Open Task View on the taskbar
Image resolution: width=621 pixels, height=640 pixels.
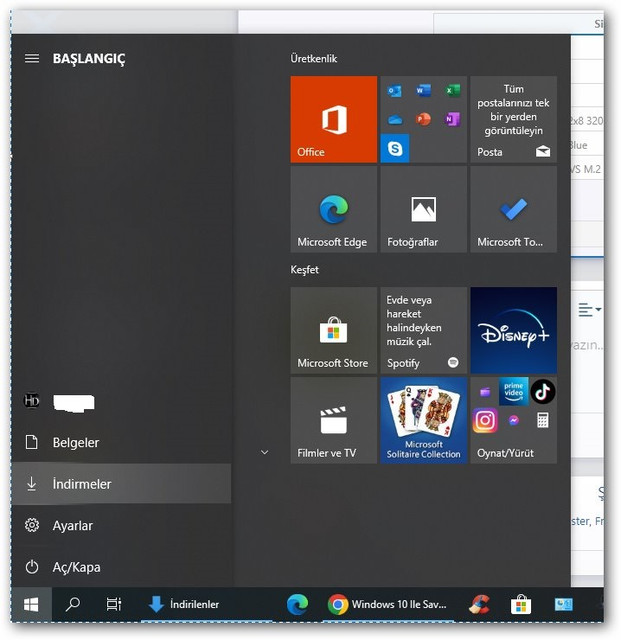click(x=114, y=604)
